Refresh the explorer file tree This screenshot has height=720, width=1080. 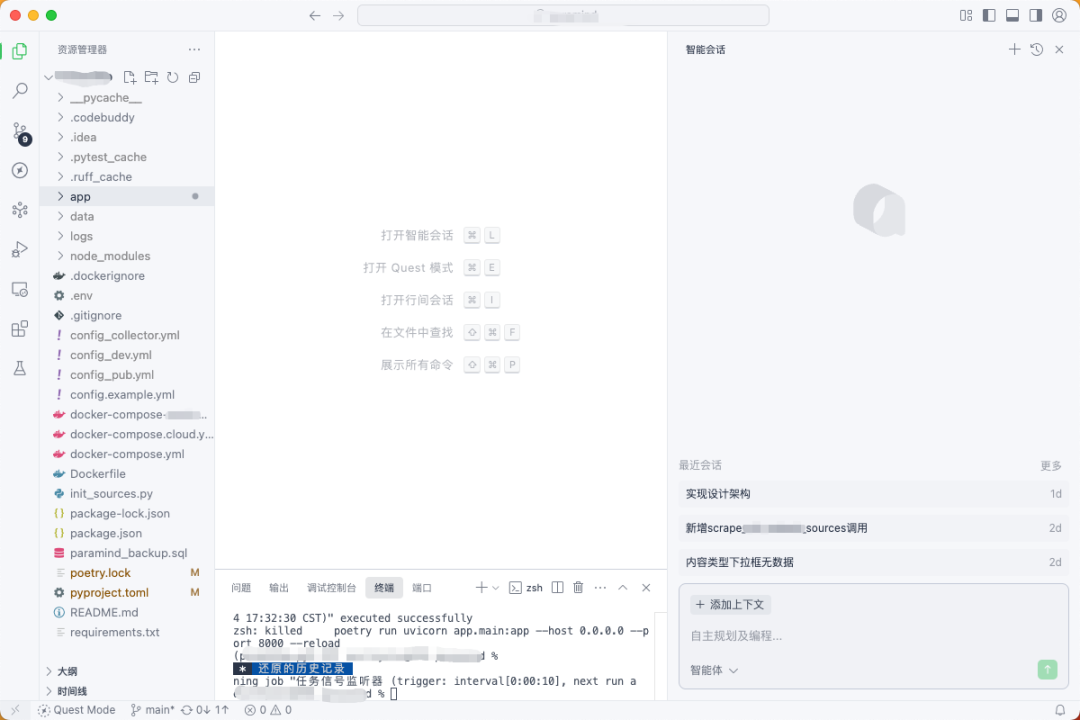pyautogui.click(x=173, y=77)
